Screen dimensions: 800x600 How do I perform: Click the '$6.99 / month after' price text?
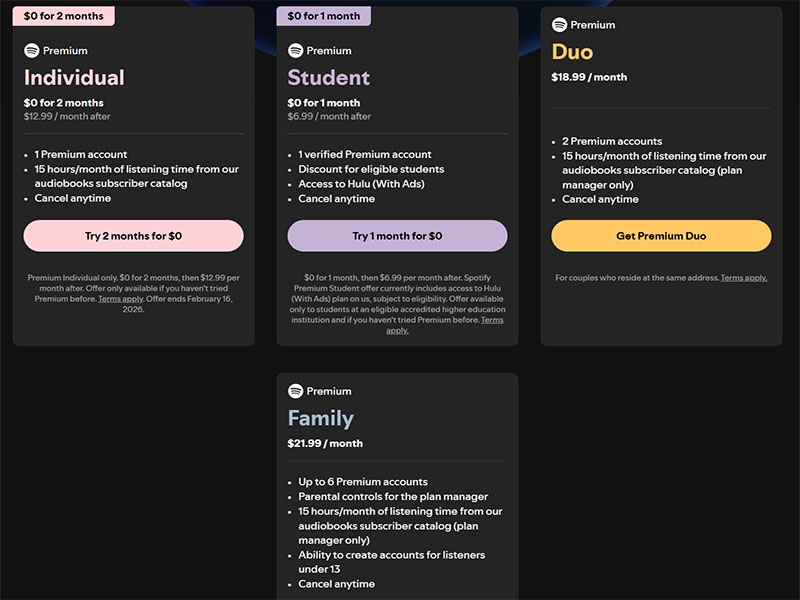click(329, 116)
